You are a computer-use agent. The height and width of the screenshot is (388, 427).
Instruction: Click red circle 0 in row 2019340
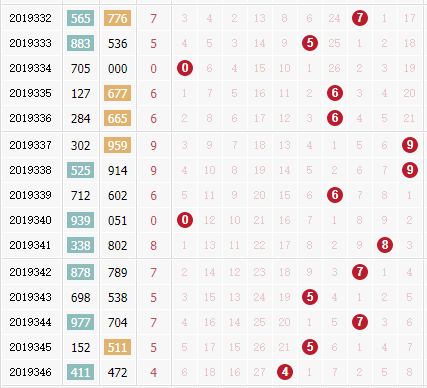(x=185, y=220)
